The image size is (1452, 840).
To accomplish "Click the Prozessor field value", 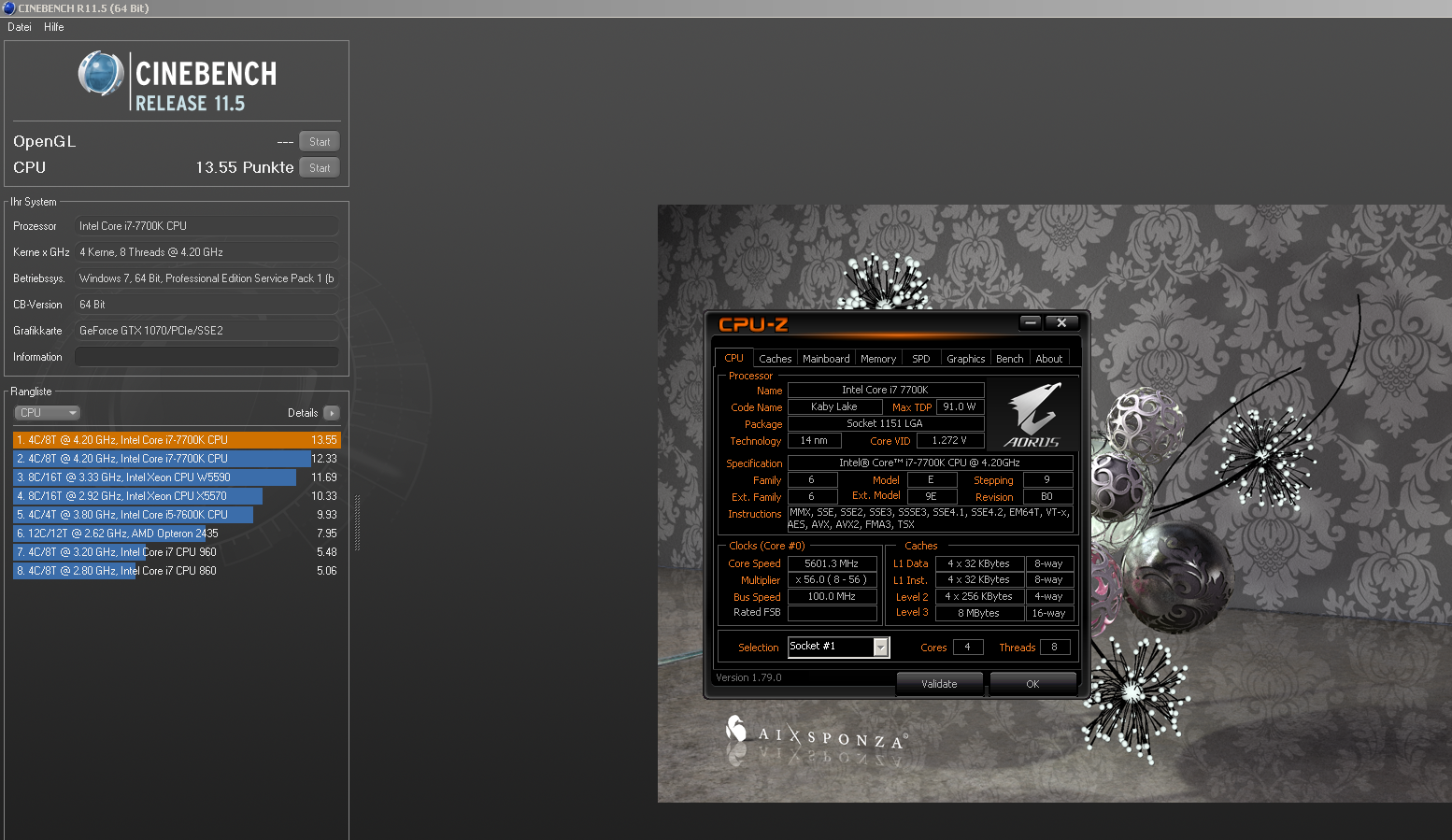I will pyautogui.click(x=206, y=226).
